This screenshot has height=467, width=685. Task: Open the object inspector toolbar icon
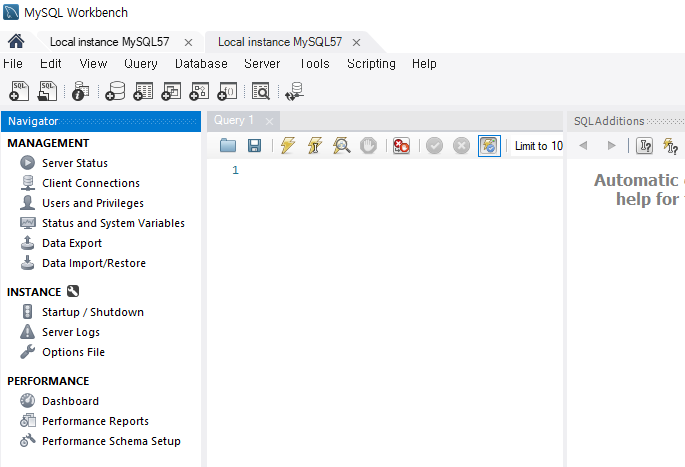pos(80,91)
